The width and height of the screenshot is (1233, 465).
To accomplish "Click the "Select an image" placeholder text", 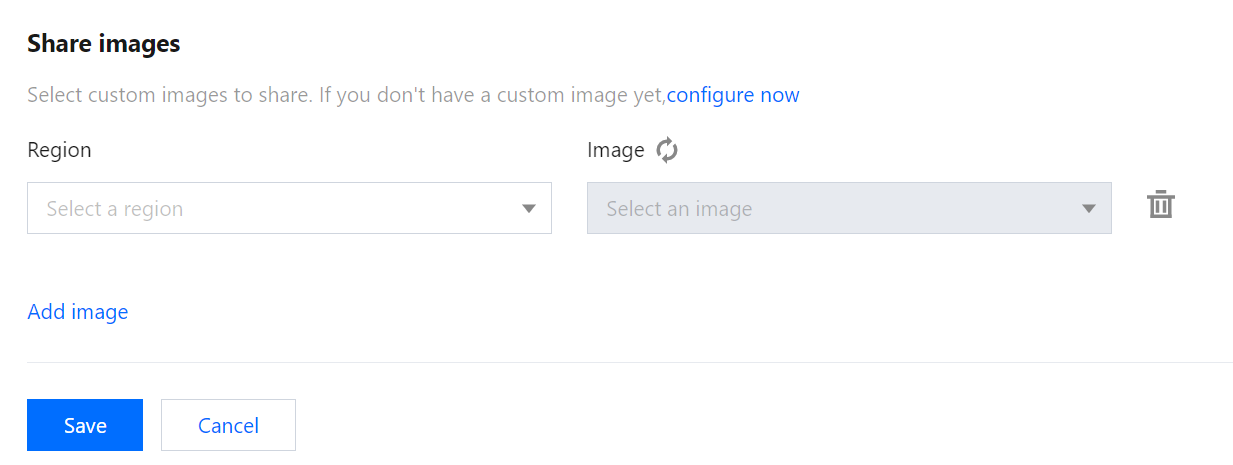I will click(x=679, y=209).
